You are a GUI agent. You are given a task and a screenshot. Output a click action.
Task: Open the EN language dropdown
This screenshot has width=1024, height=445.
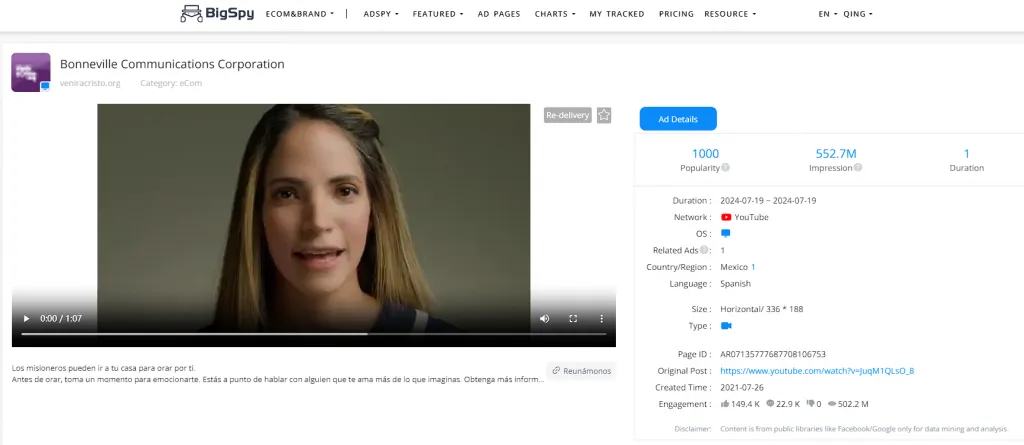coord(827,14)
